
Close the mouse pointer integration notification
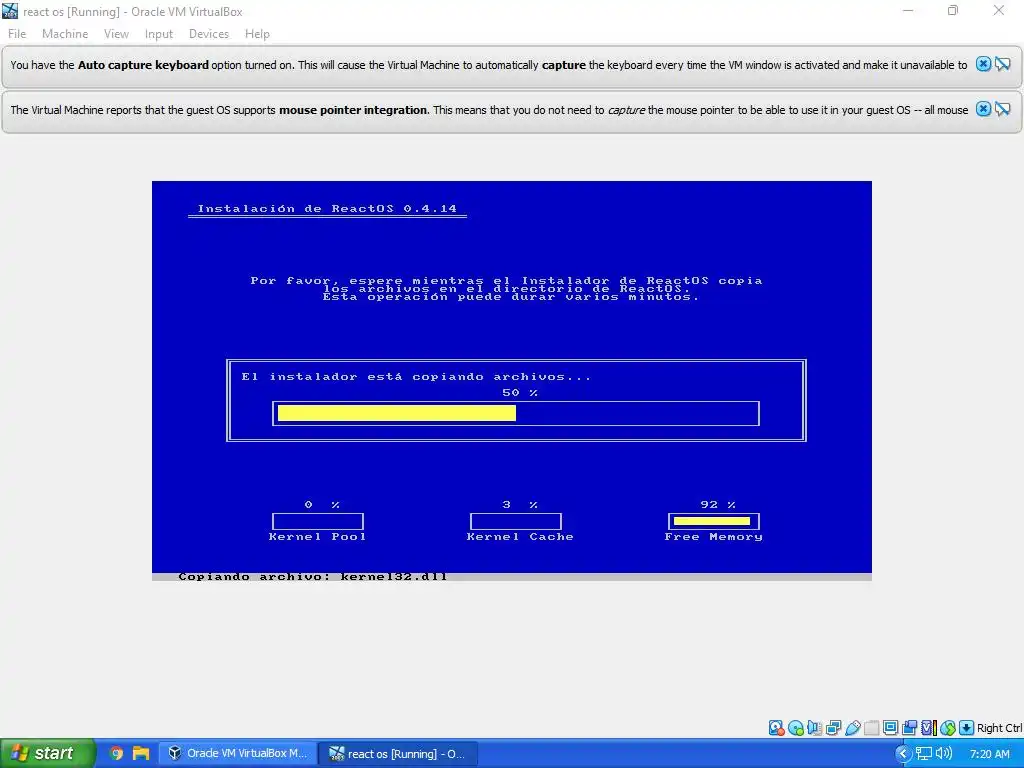coord(983,109)
